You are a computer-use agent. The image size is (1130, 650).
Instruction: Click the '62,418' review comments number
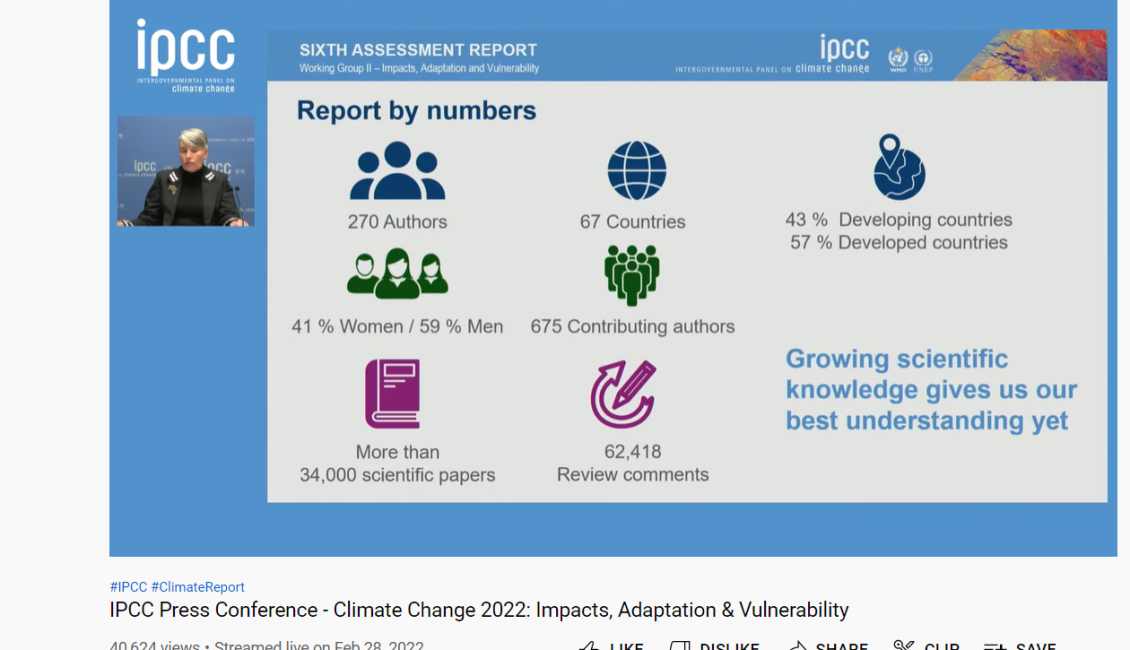point(633,452)
